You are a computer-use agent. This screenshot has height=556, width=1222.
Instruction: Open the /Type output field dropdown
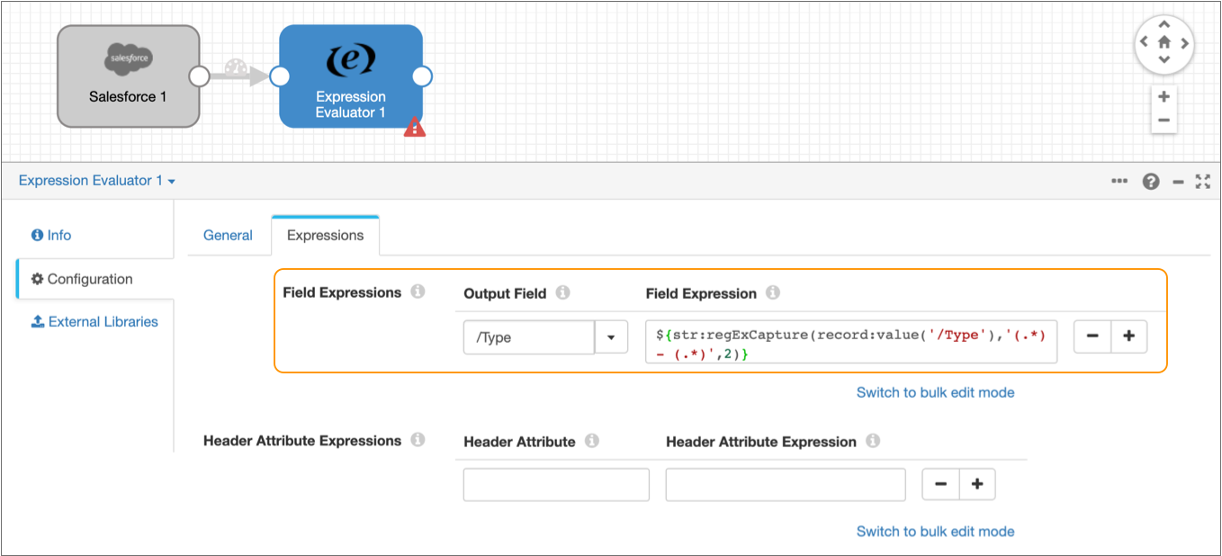[x=611, y=338]
